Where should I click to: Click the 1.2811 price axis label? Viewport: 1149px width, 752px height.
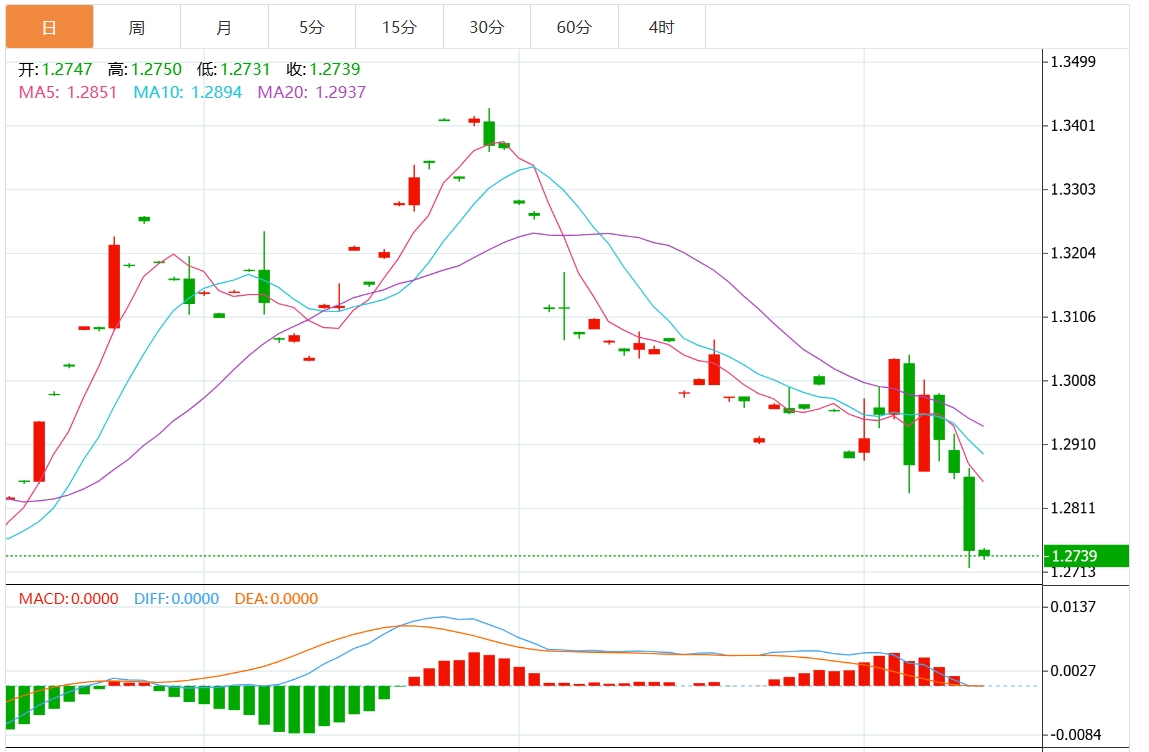pyautogui.click(x=1074, y=508)
